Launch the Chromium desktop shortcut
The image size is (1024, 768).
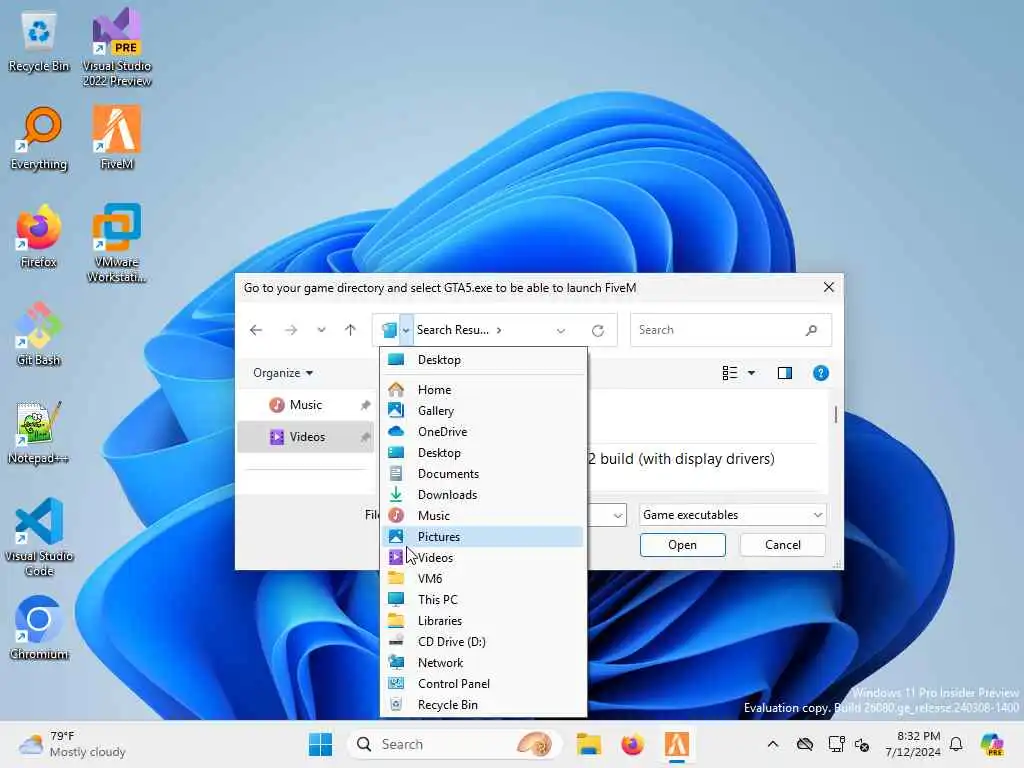point(39,628)
